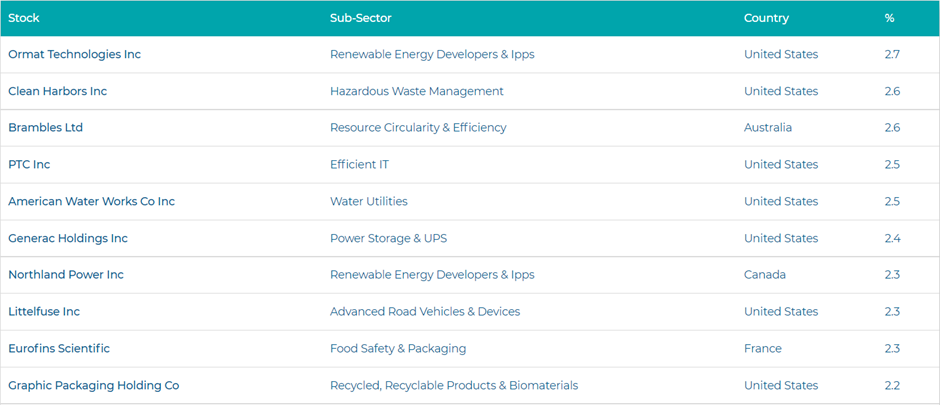This screenshot has height=405, width=940.
Task: Click France in Eurofins Scientific row
Action: [763, 349]
